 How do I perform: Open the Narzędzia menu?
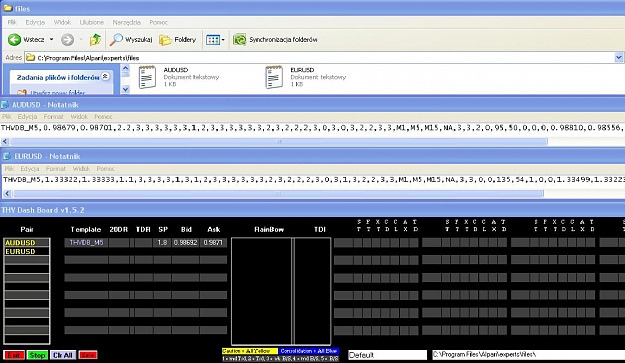click(126, 22)
